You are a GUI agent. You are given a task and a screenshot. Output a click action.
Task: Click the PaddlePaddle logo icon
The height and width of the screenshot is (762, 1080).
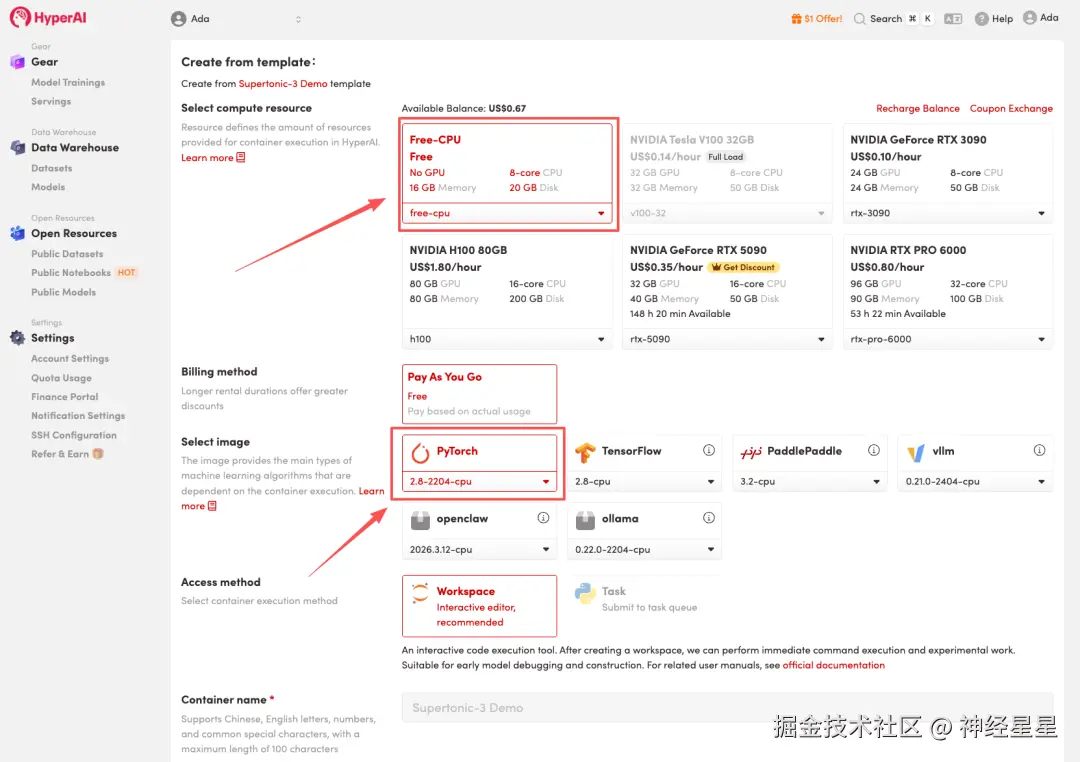[x=751, y=452]
